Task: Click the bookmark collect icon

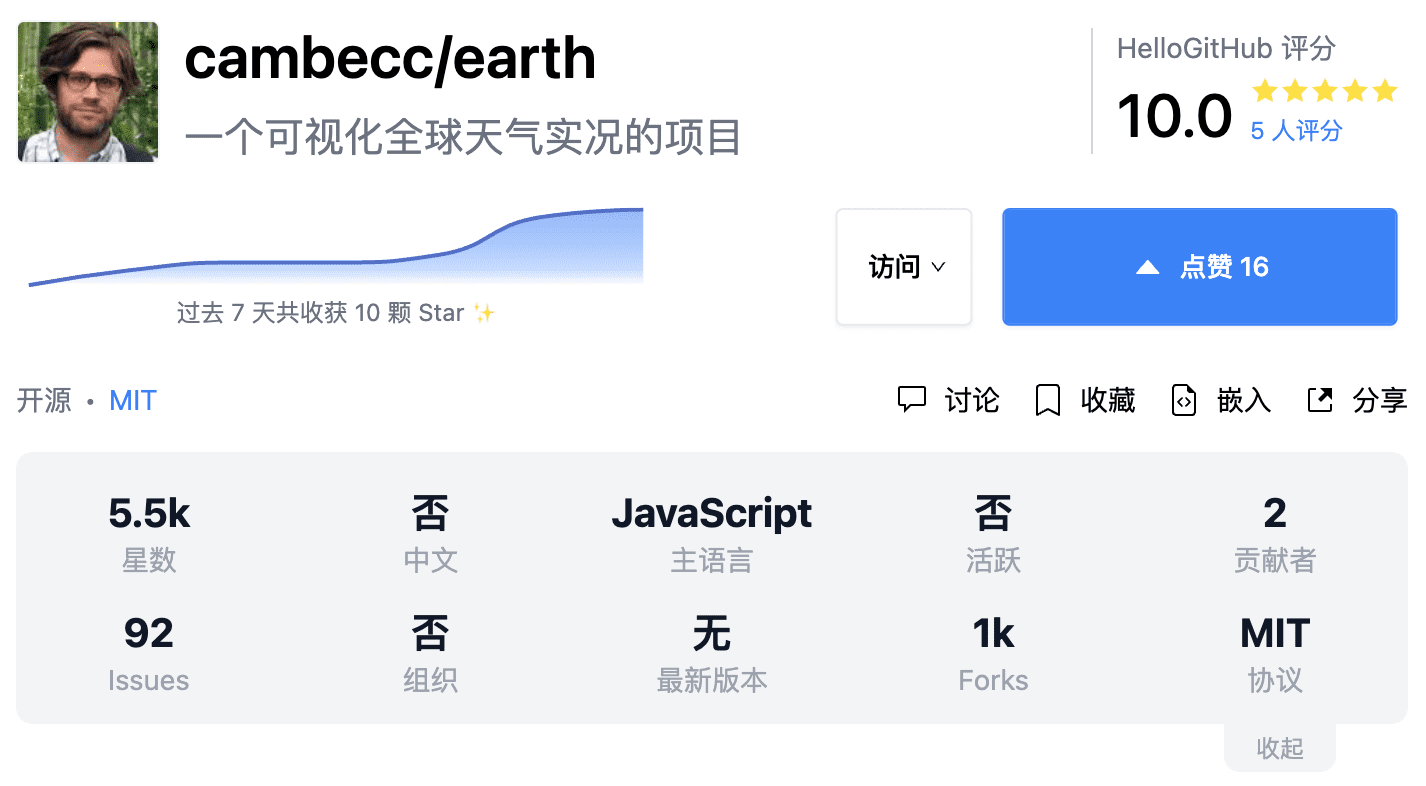Action: click(x=1047, y=400)
